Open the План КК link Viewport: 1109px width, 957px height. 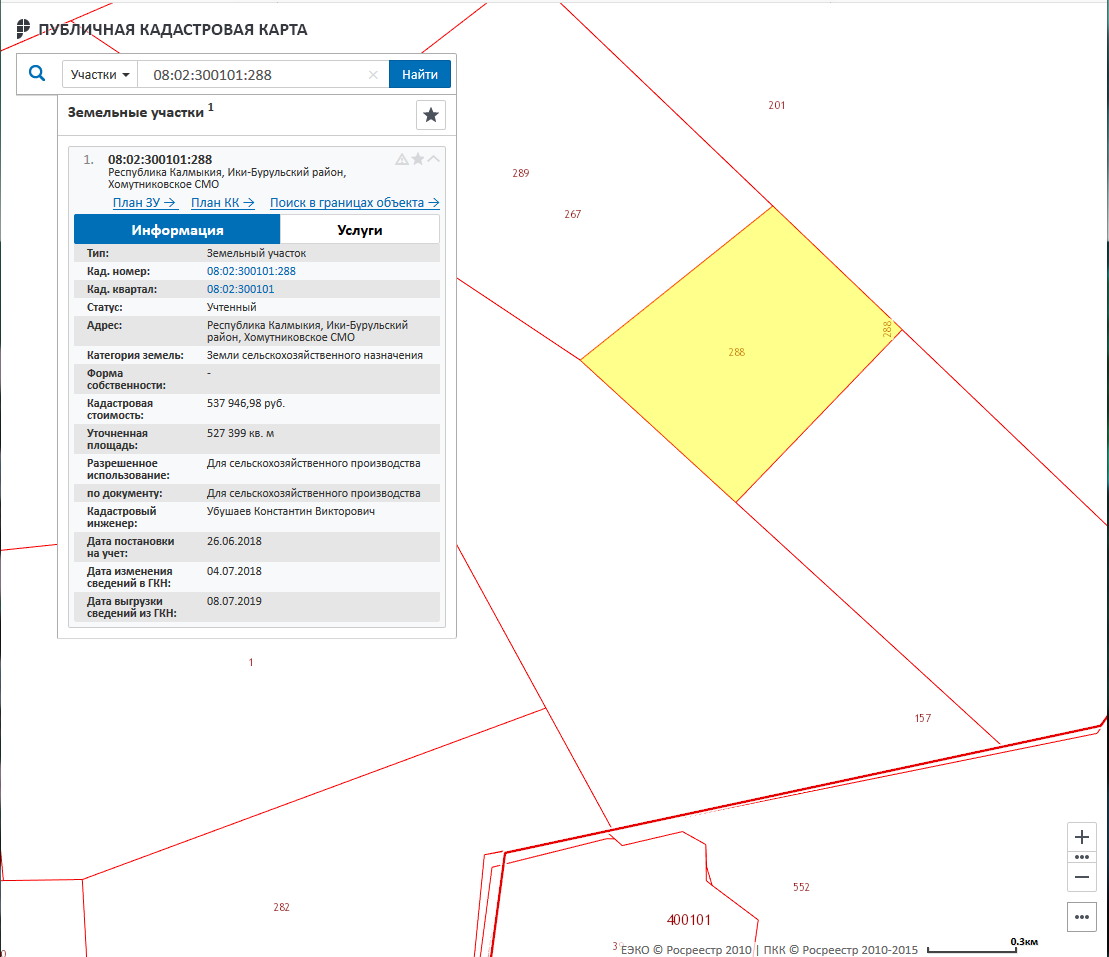click(x=223, y=203)
